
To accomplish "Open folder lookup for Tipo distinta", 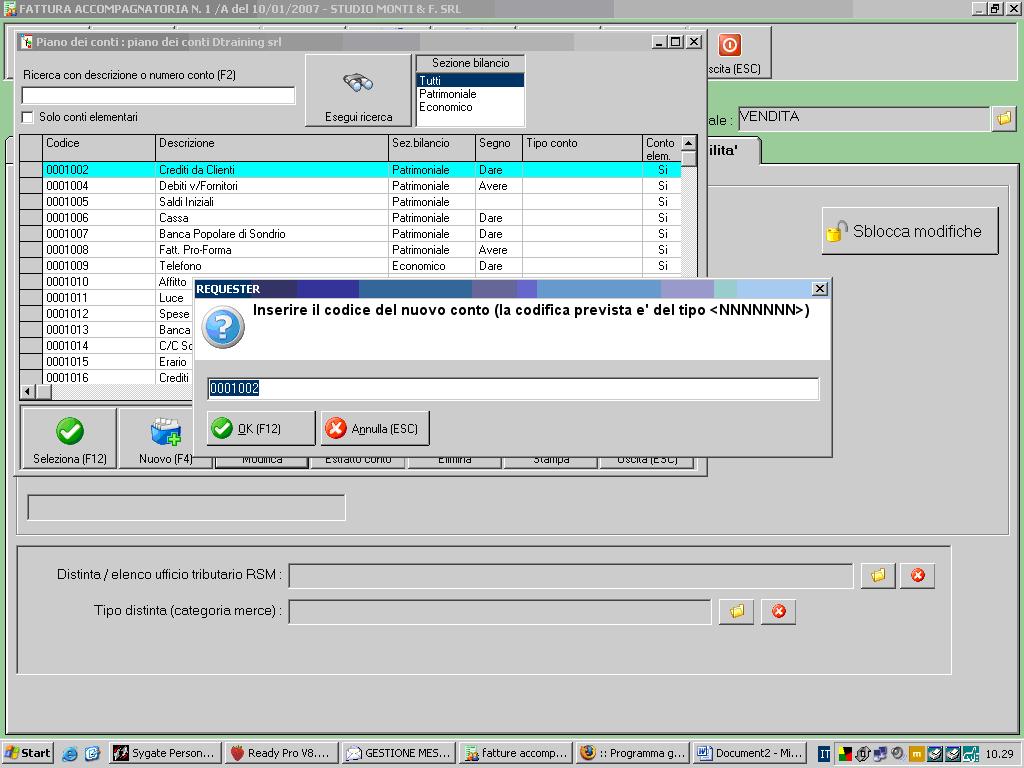I will (x=737, y=612).
